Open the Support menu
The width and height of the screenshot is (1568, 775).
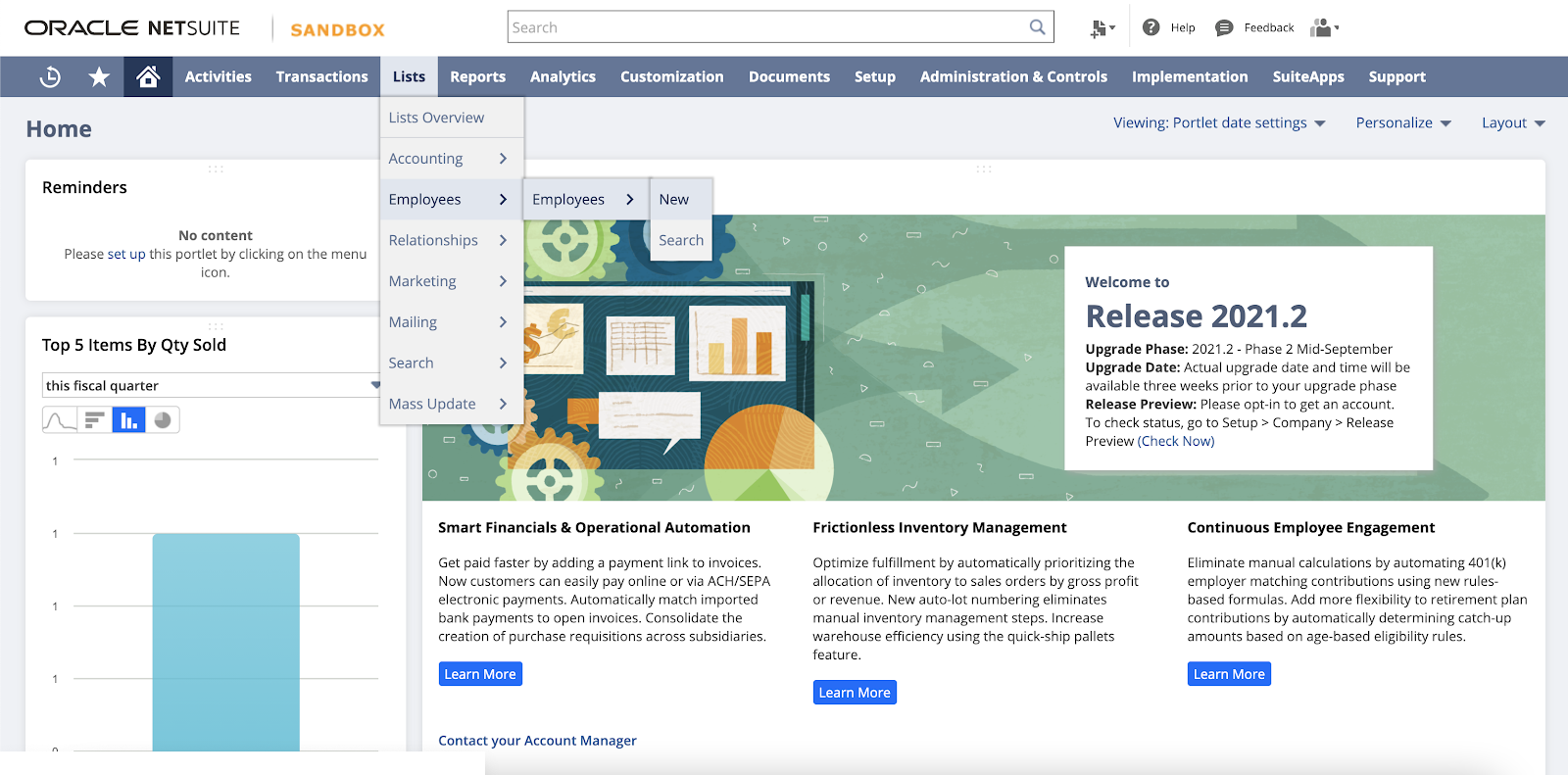(x=1396, y=76)
